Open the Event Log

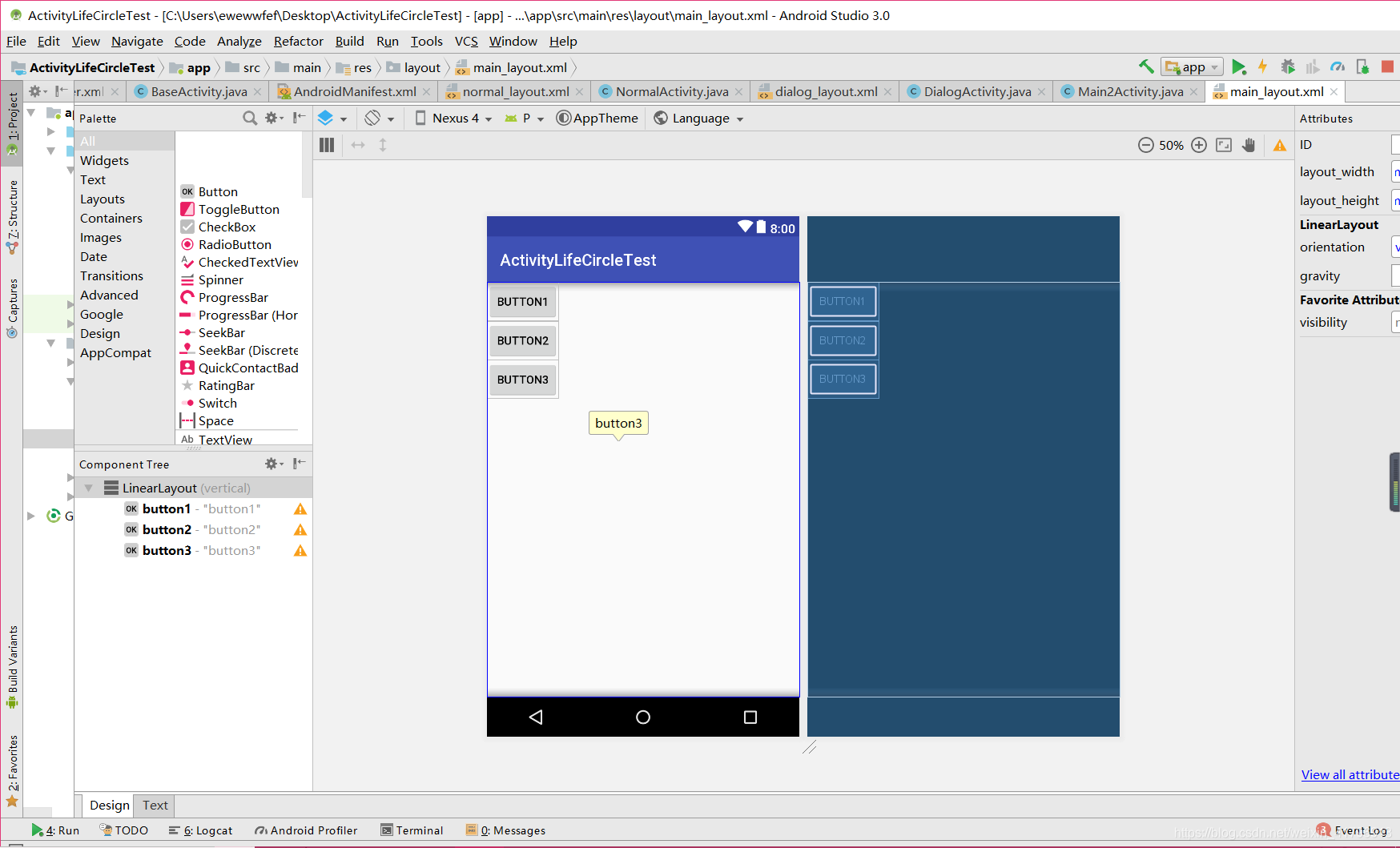1352,831
